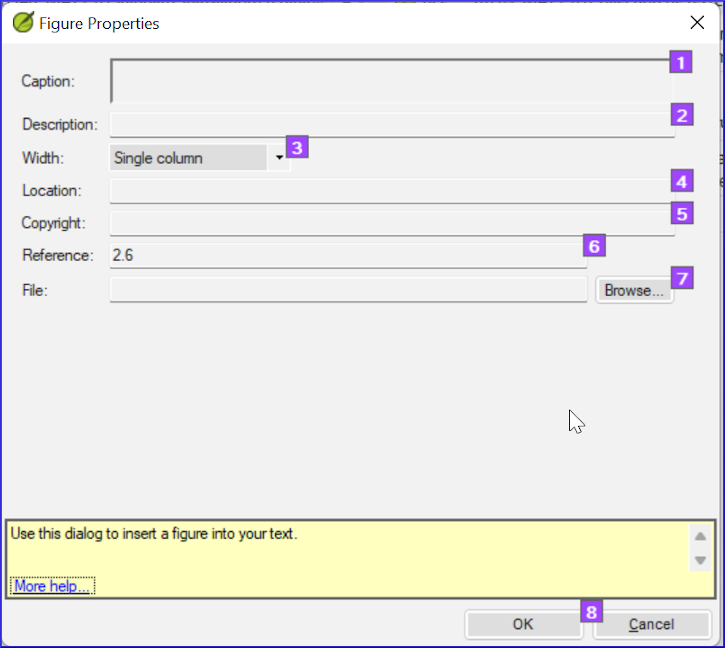Click the green leaf icon in title bar
This screenshot has width=725, height=648.
pos(23,22)
